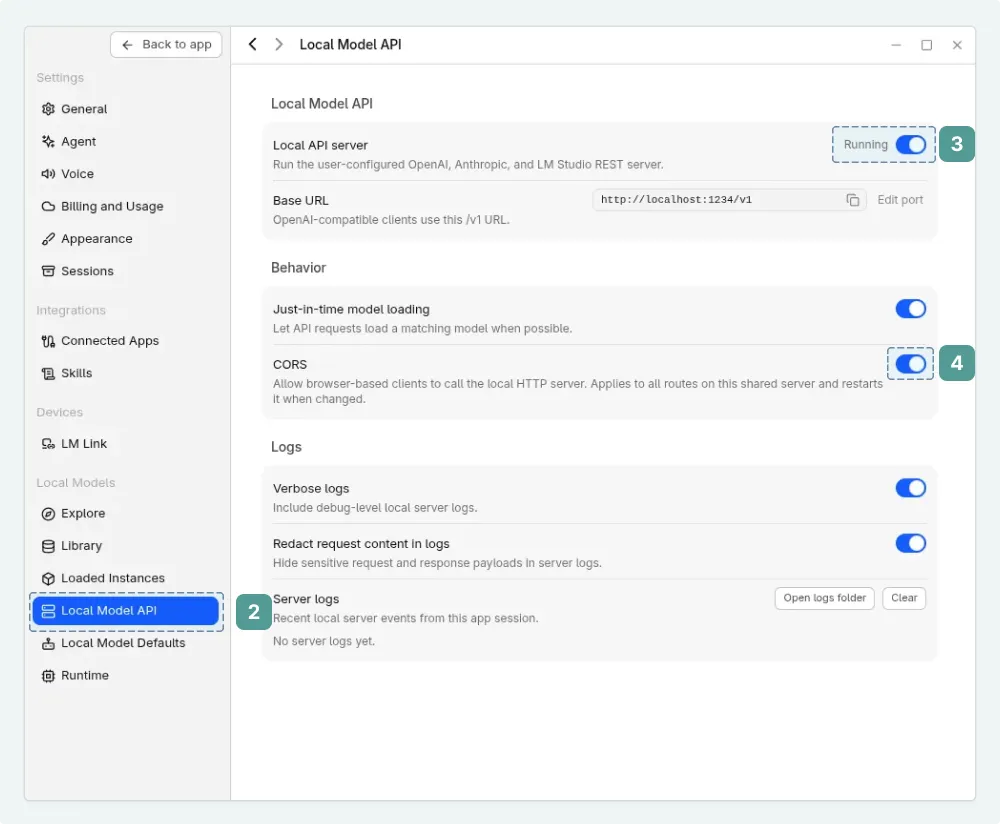This screenshot has height=824, width=1000.
Task: Open the Agent settings page
Action: [126, 142]
